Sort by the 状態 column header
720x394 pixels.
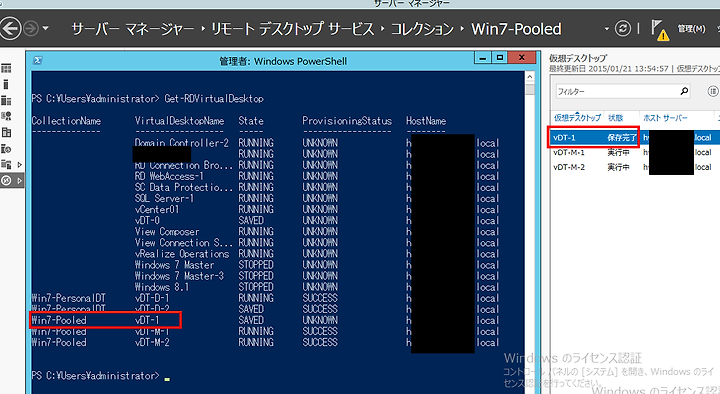tap(616, 118)
